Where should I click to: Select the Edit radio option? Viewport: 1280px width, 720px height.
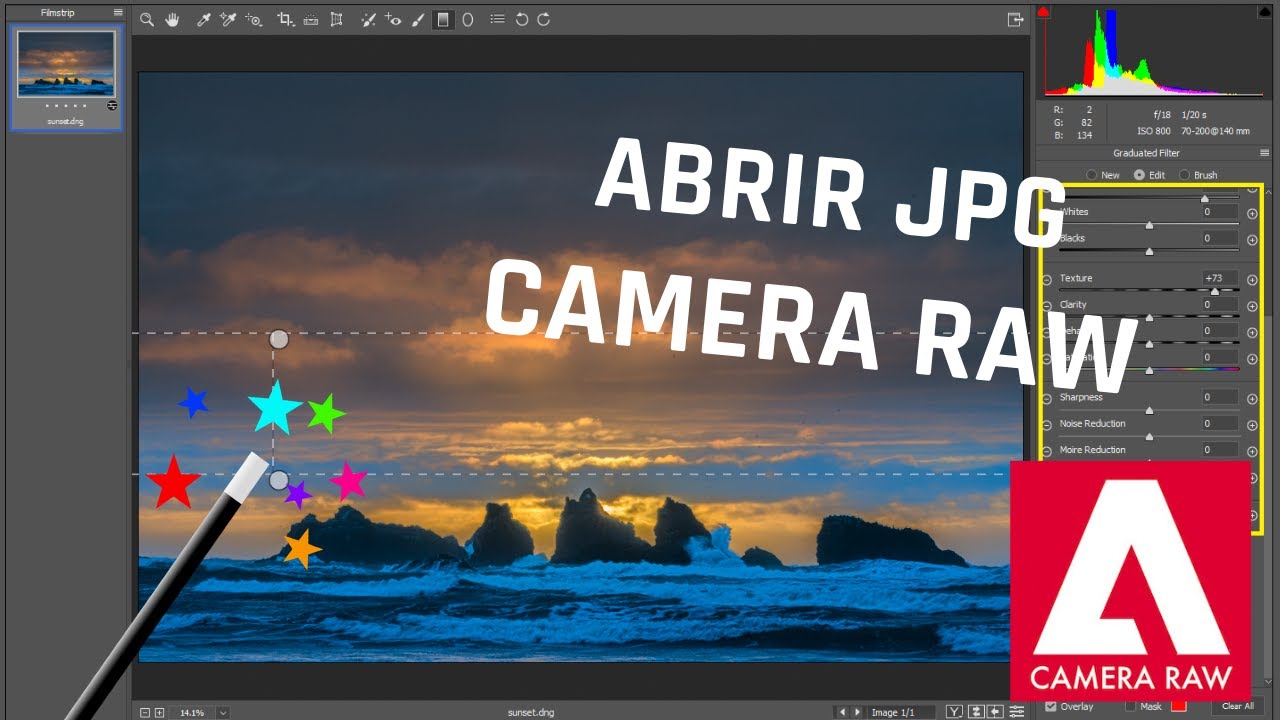click(1139, 175)
